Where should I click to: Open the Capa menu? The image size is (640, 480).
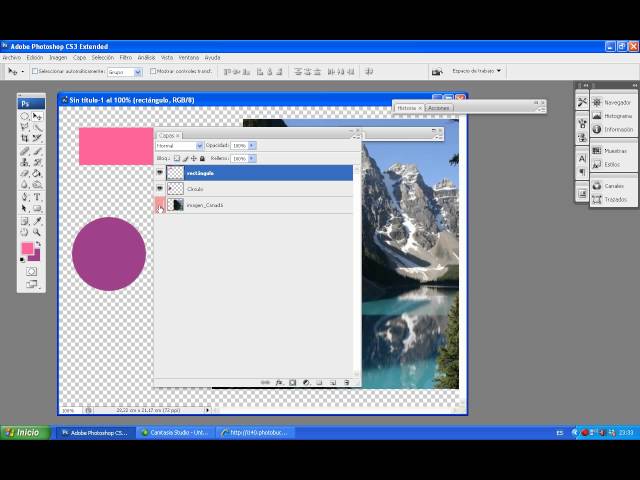tap(79, 58)
